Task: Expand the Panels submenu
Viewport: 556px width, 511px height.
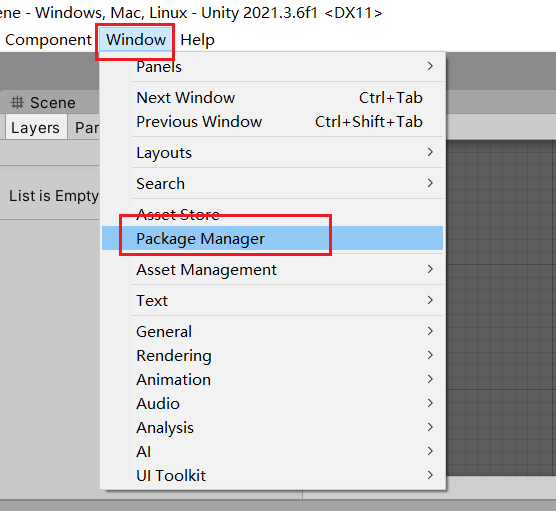Action: click(272, 66)
